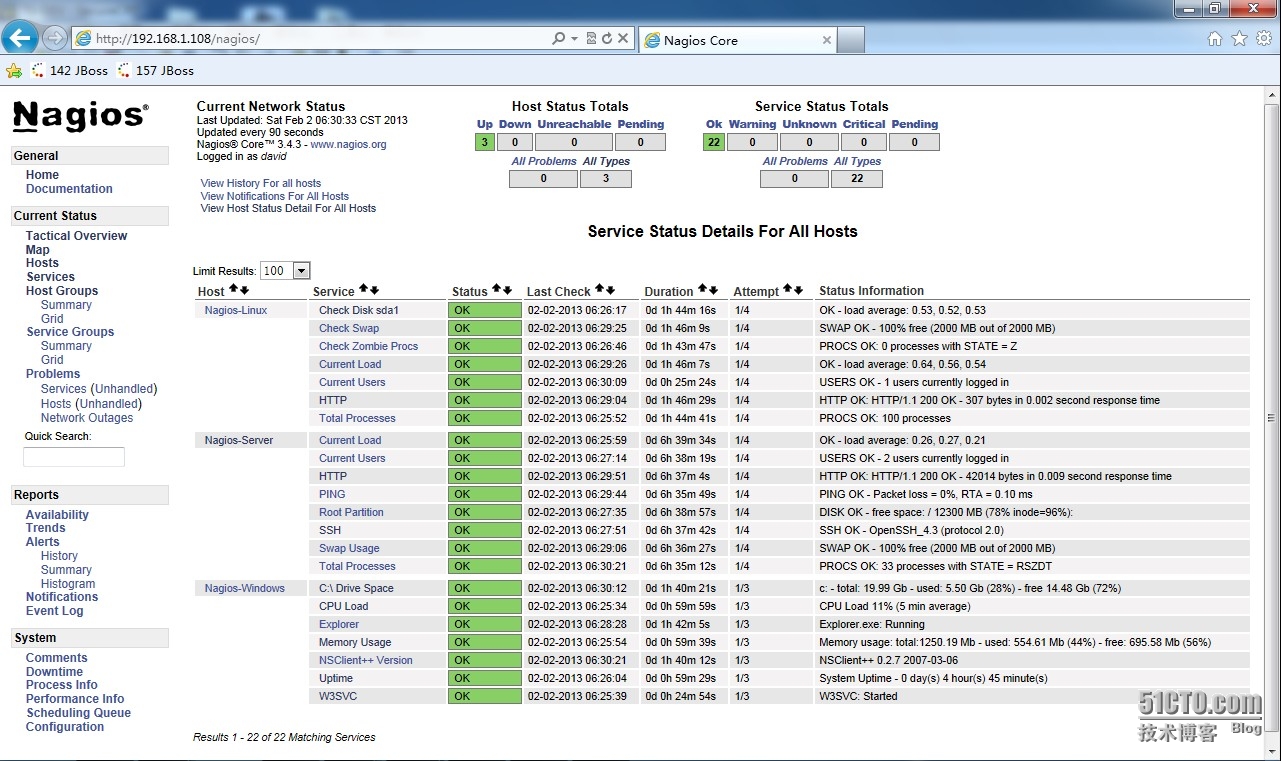Add to Favorites bar star icon

coord(14,71)
